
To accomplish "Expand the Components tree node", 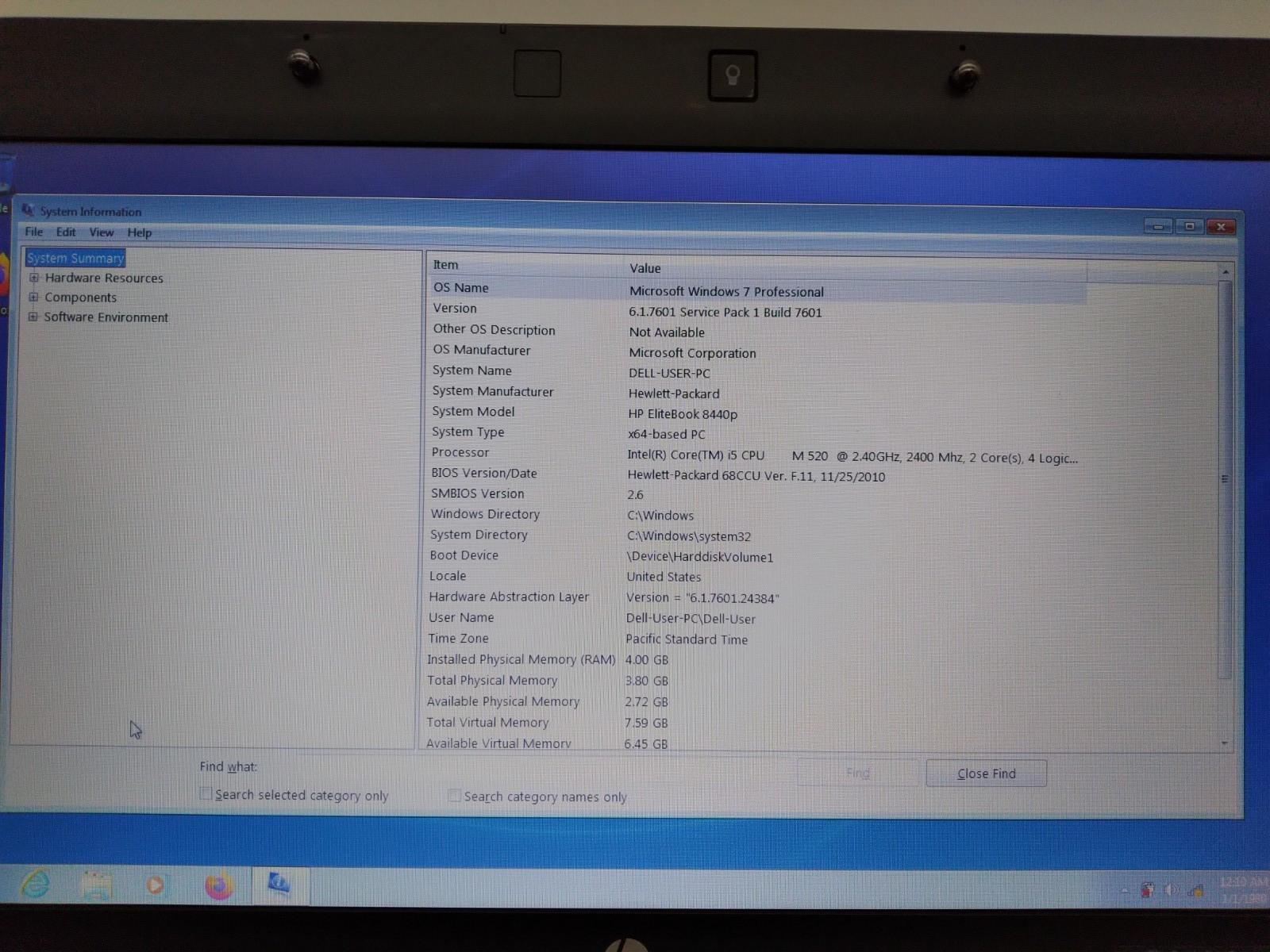I will point(33,297).
